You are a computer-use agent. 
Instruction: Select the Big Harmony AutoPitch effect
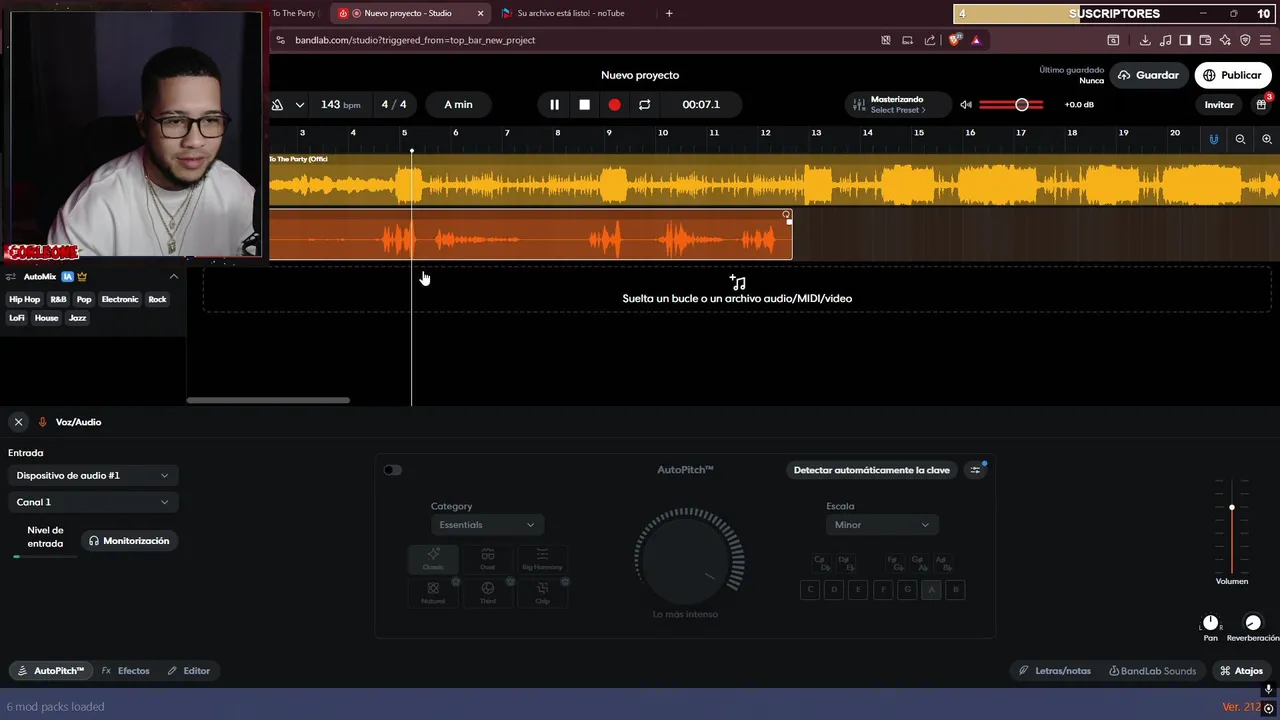pos(542,559)
